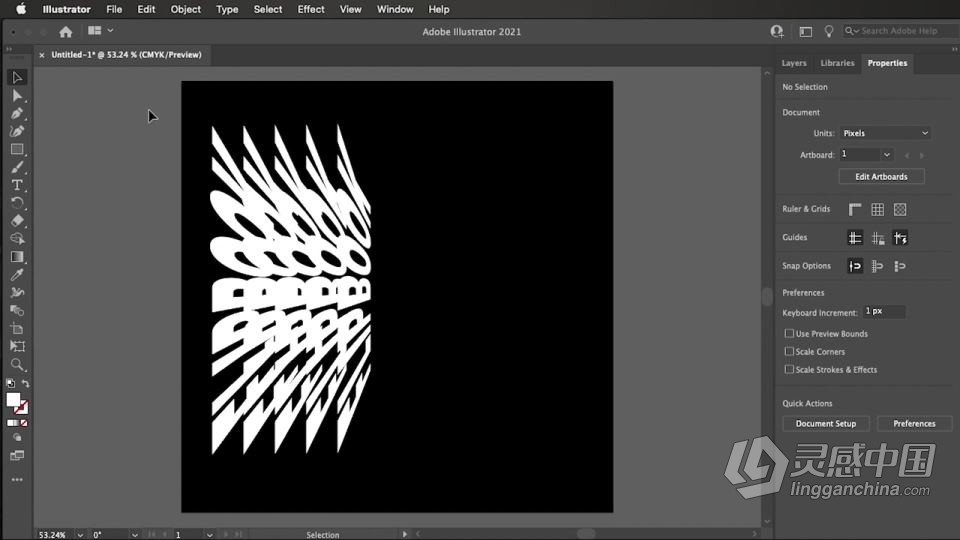
Task: Select the Paintbrush tool
Action: (x=17, y=167)
